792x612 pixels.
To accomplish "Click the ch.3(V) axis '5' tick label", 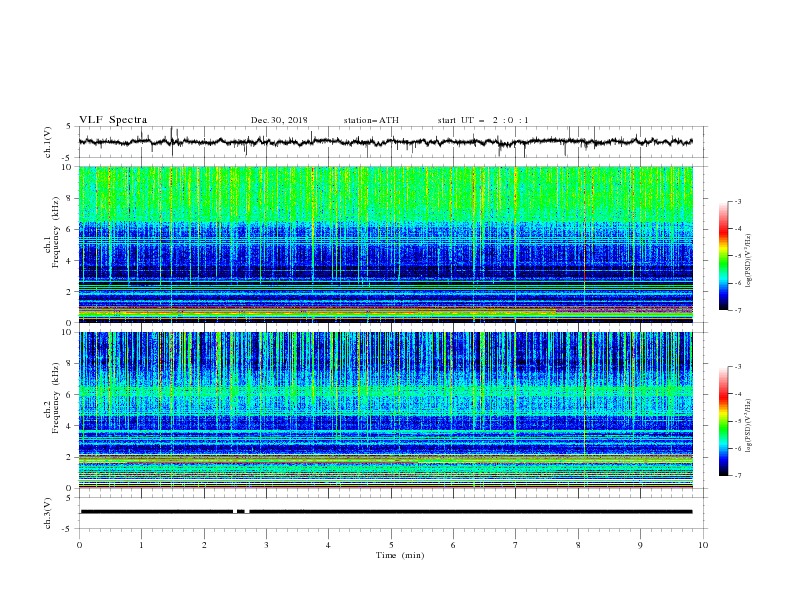I will 70,498.
